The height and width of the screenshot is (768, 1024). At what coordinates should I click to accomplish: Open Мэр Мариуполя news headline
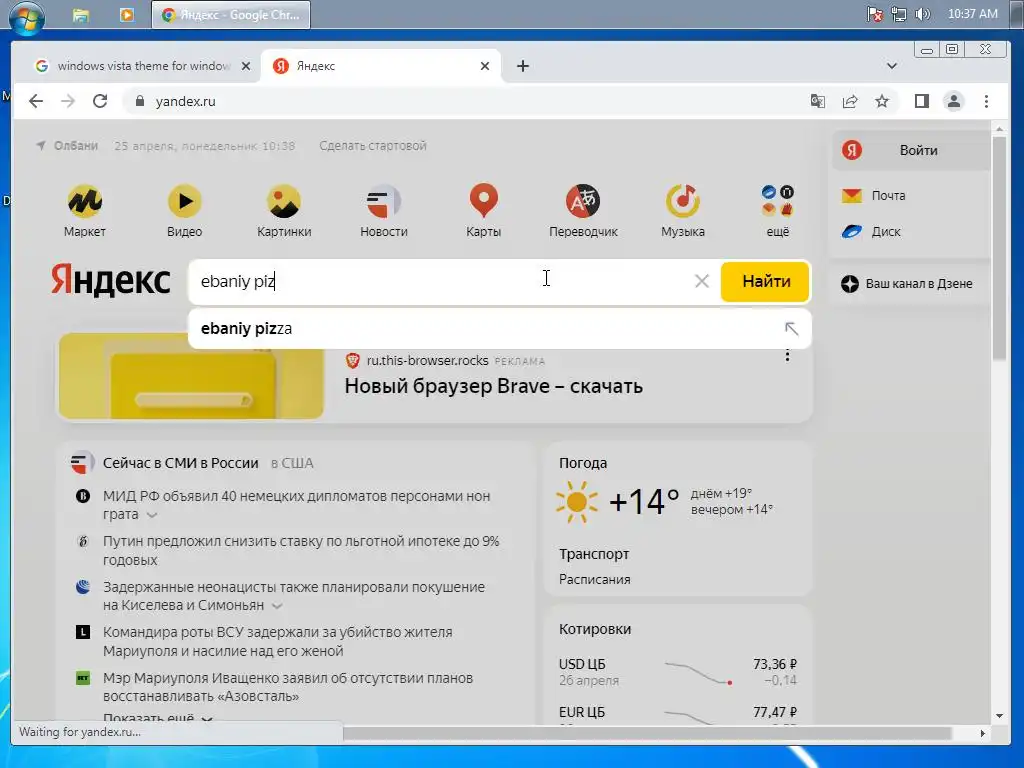pos(288,687)
